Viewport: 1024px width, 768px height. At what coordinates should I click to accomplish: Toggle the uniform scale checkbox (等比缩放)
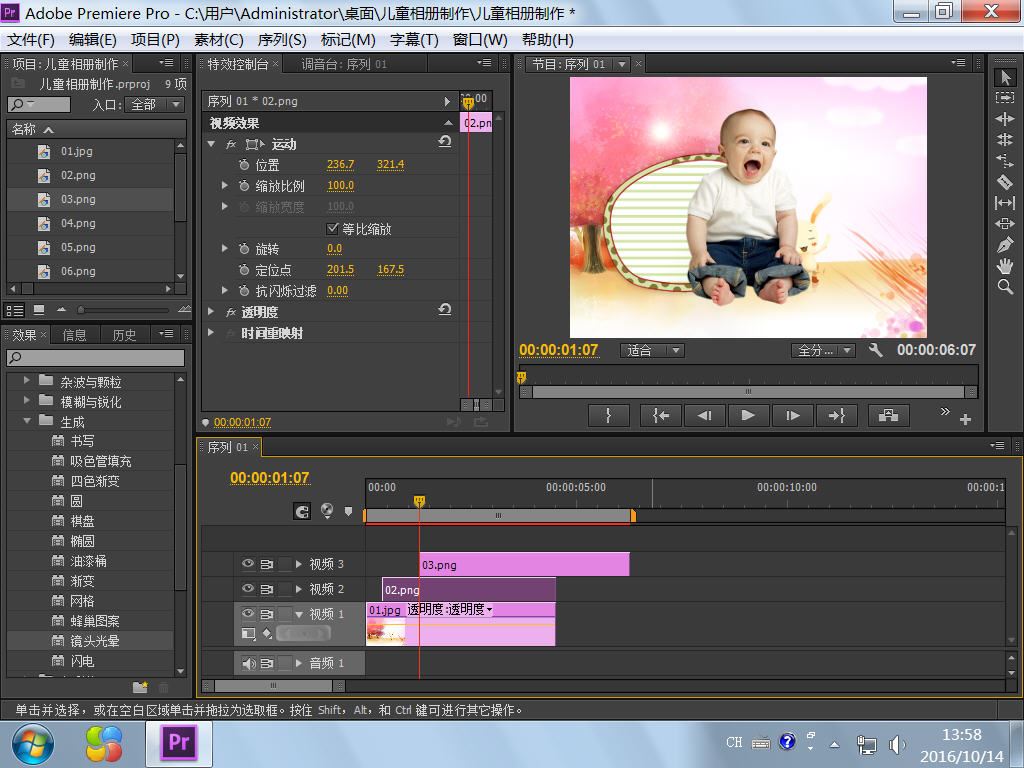[333, 229]
